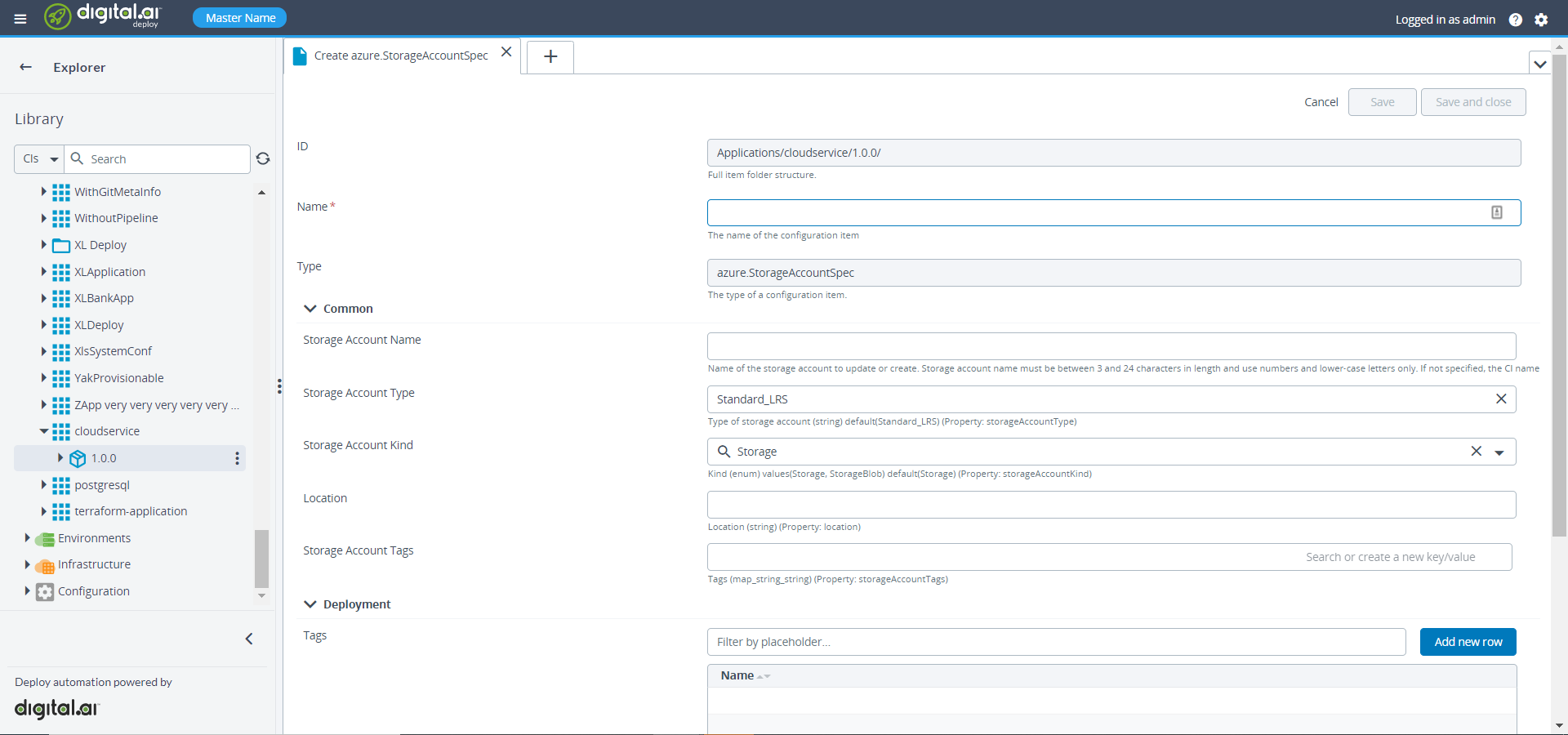Select the Create azure.StorageAccountSpec tab

[x=400, y=56]
